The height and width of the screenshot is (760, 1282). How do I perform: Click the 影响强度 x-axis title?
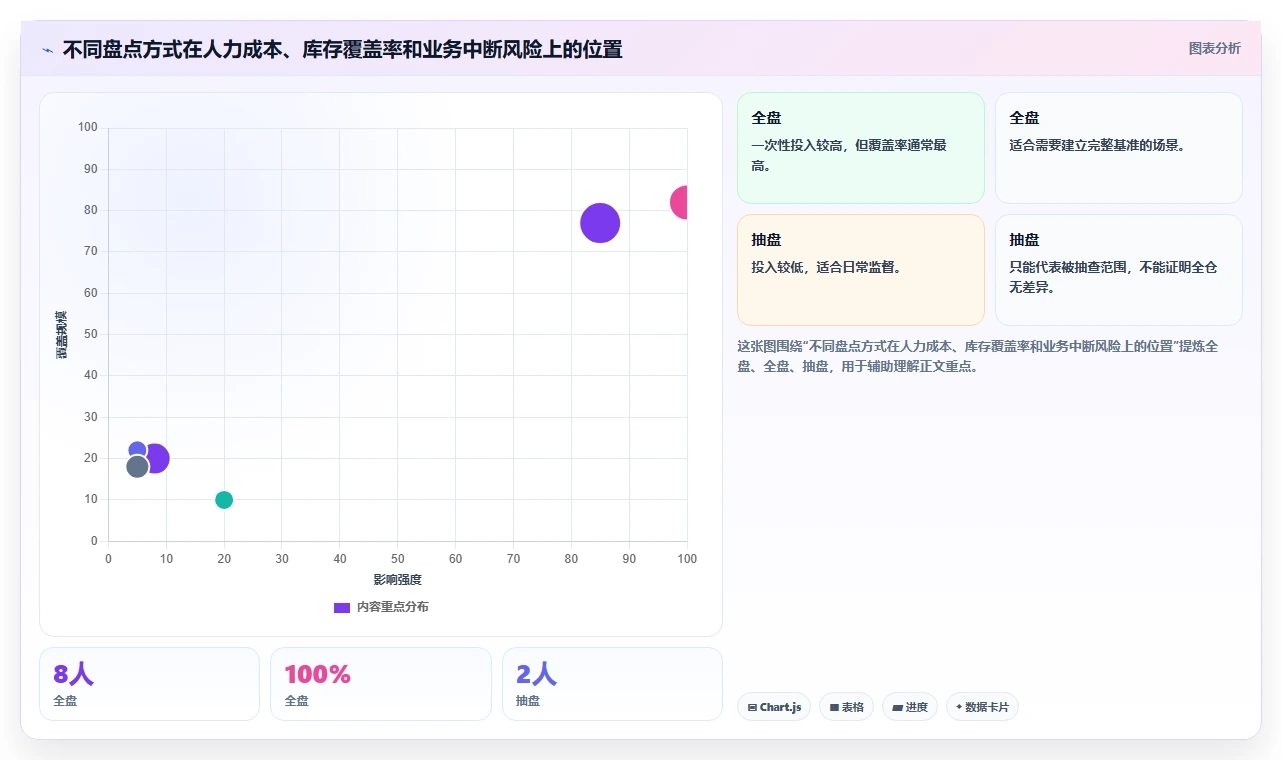coord(398,580)
